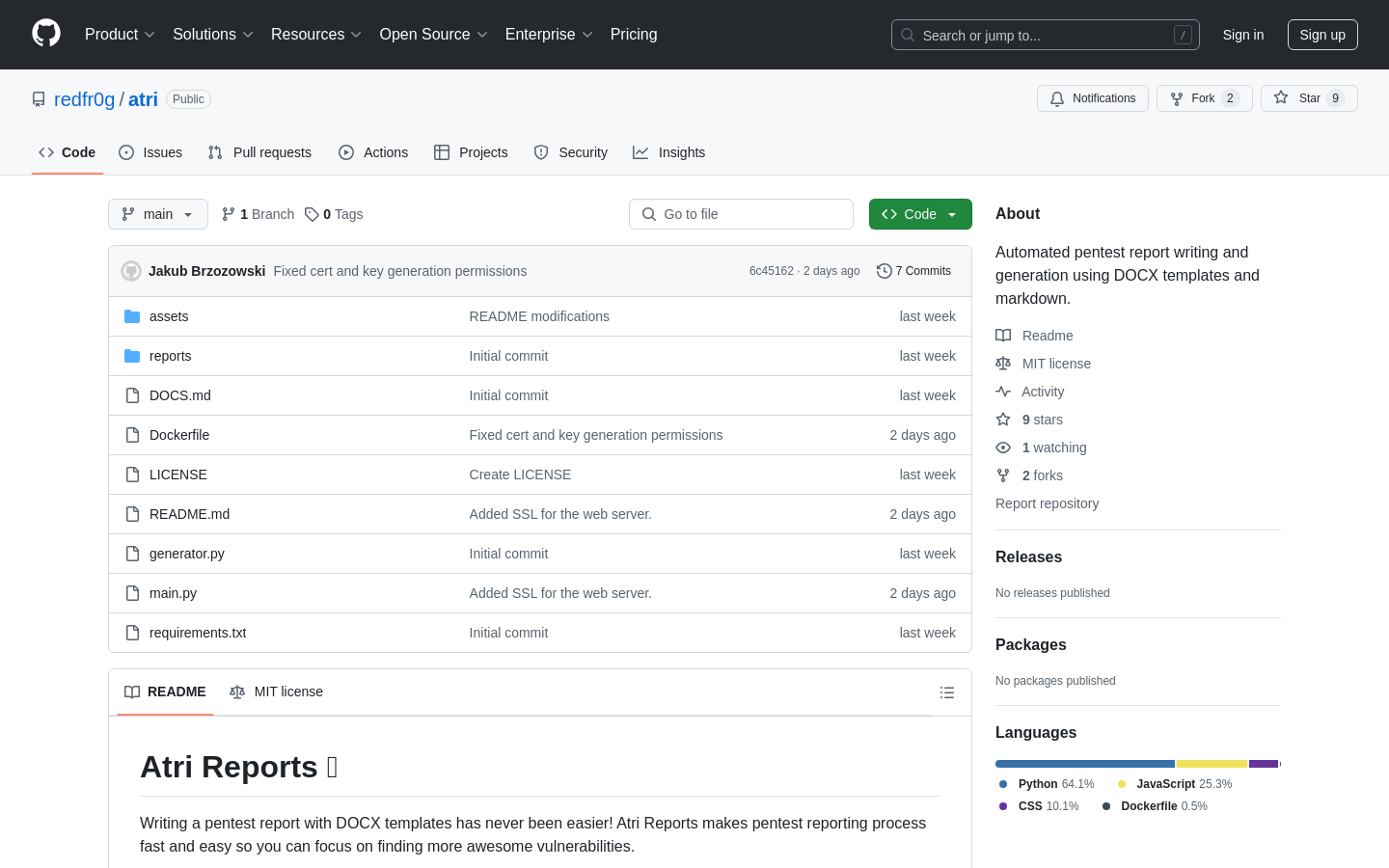
Task: Open the Issues tab
Action: [150, 152]
